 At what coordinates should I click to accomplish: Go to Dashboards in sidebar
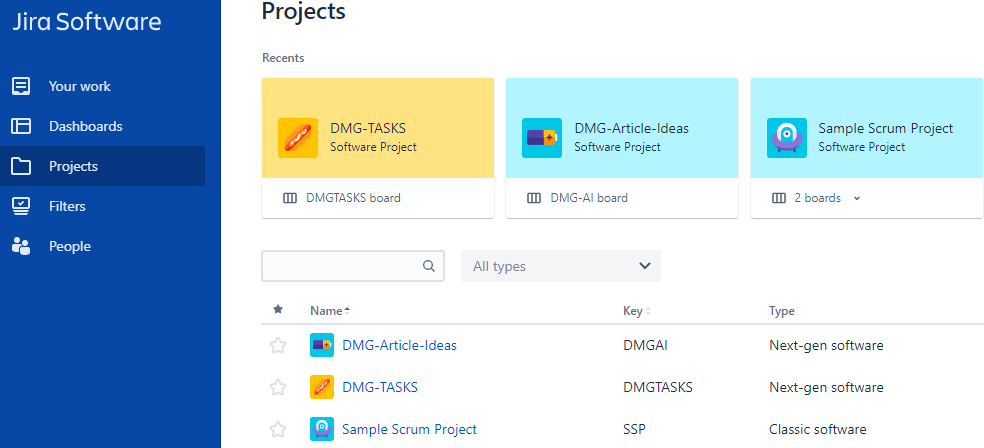(86, 126)
